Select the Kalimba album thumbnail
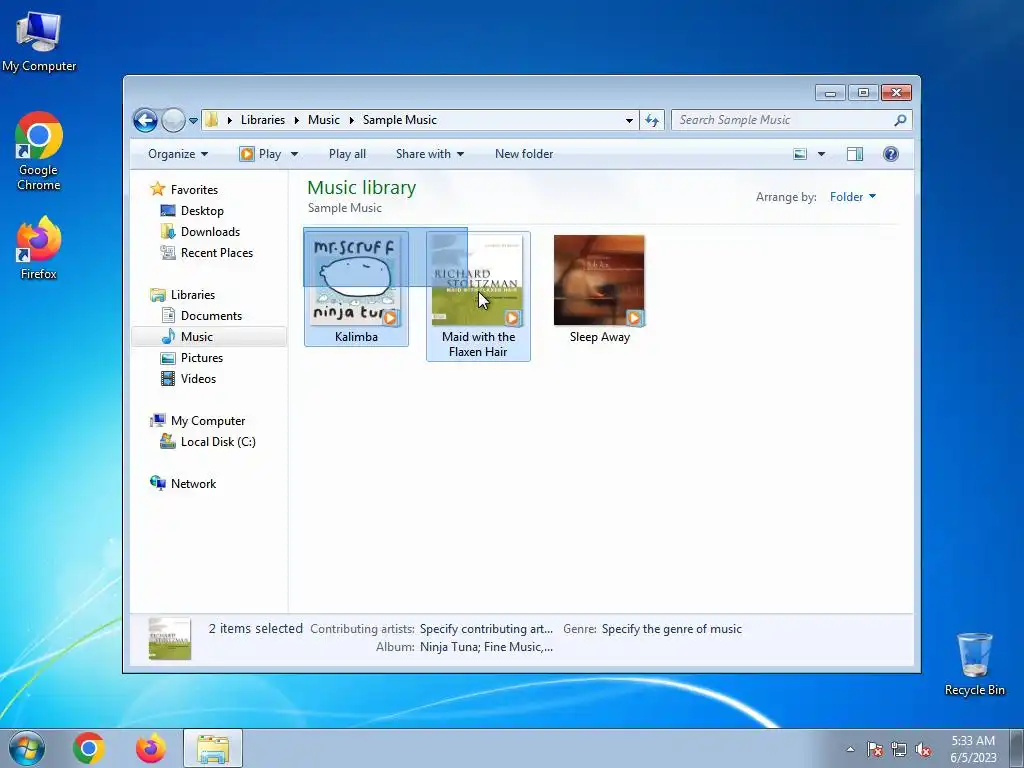This screenshot has height=768, width=1024. (356, 280)
